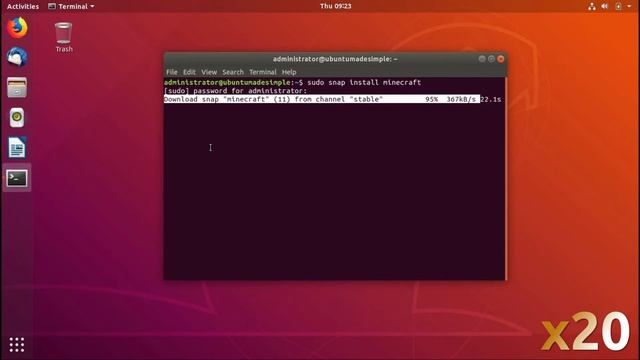Open the Edit menu
The image size is (640, 360).
(189, 72)
